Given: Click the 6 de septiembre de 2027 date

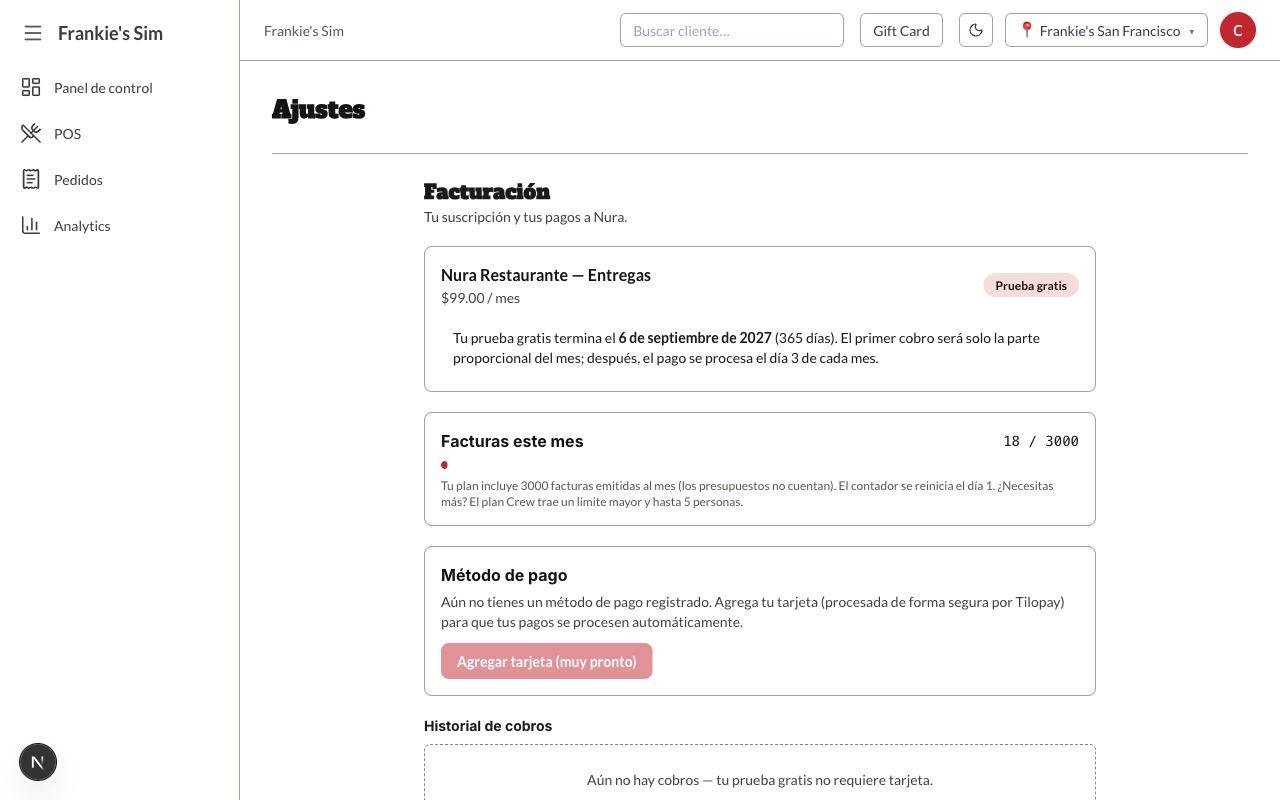Looking at the screenshot, I should pos(695,338).
